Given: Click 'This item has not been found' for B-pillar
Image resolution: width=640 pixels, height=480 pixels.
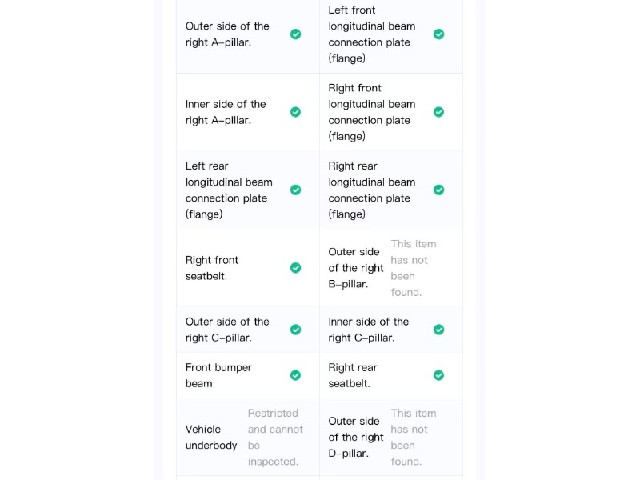Looking at the screenshot, I should click(413, 268).
